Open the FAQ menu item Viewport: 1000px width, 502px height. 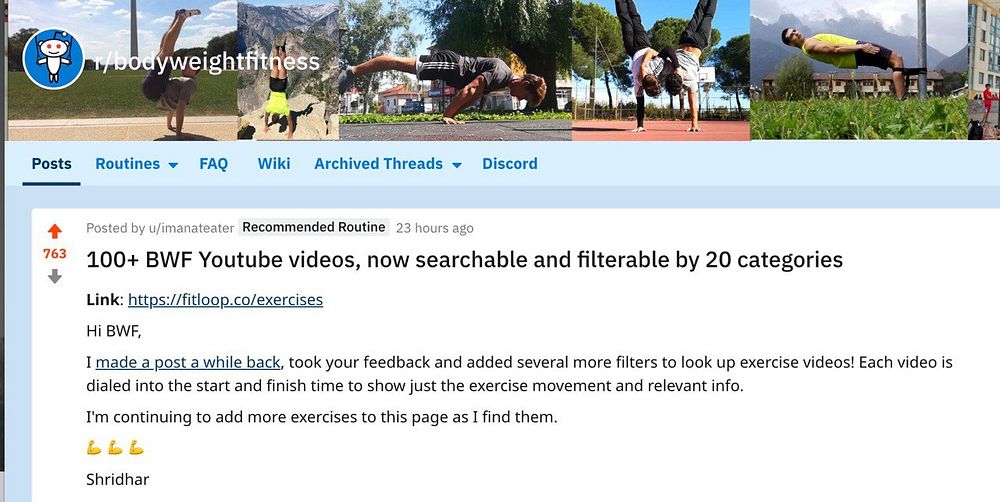[213, 163]
